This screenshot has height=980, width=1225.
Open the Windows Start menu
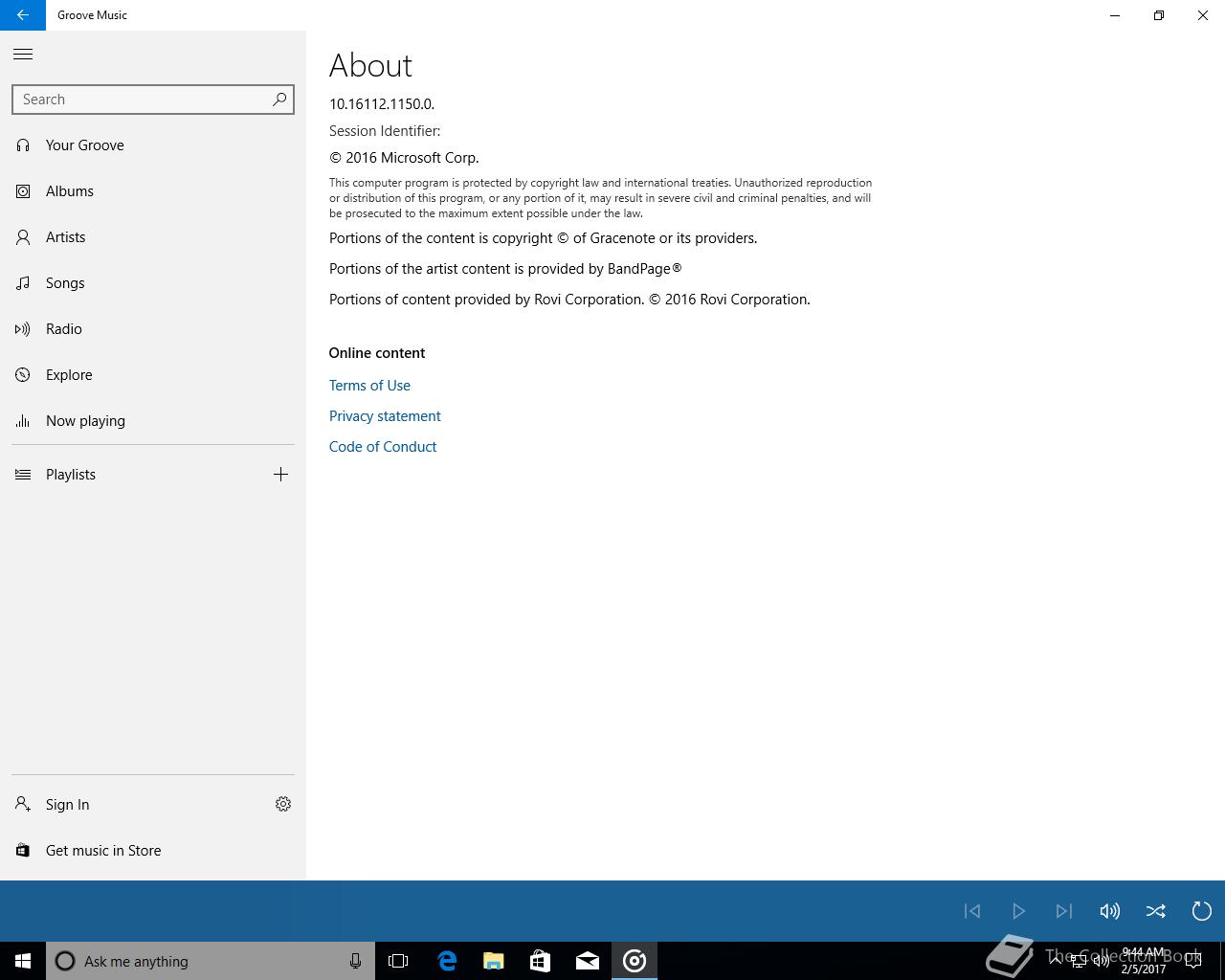tap(23, 961)
